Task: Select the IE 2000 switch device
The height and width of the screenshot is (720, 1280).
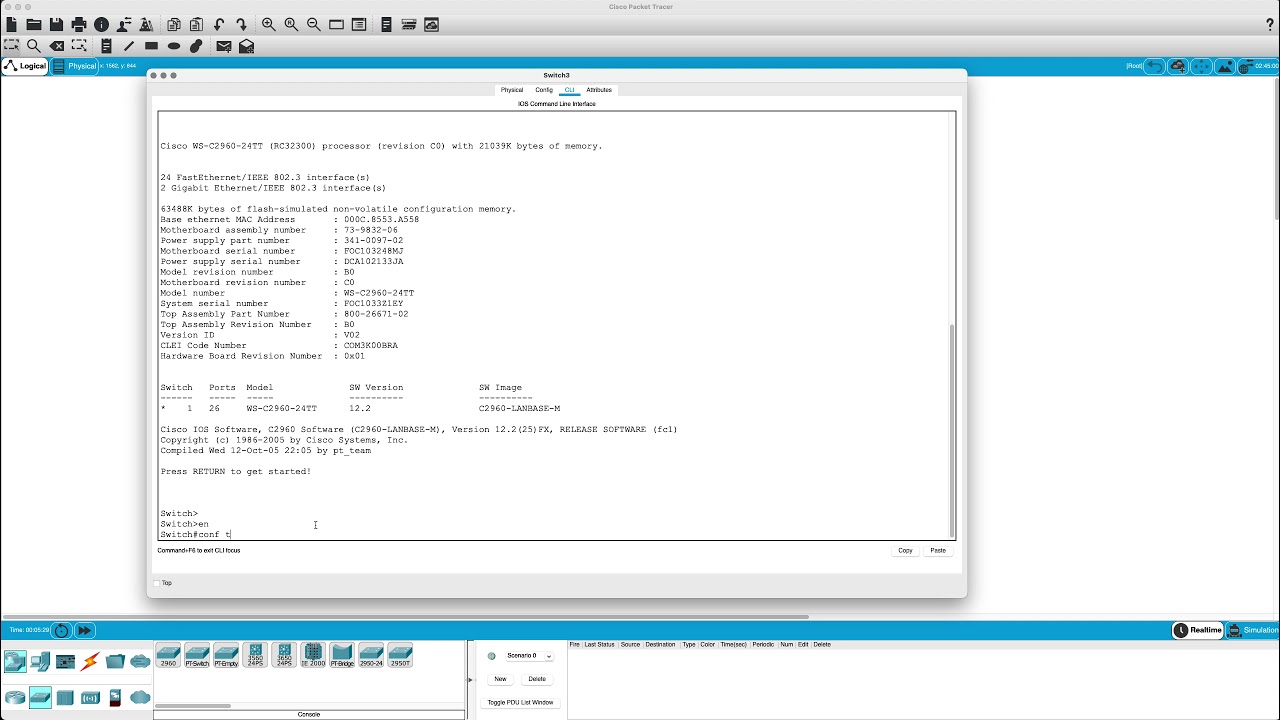Action: (x=313, y=655)
